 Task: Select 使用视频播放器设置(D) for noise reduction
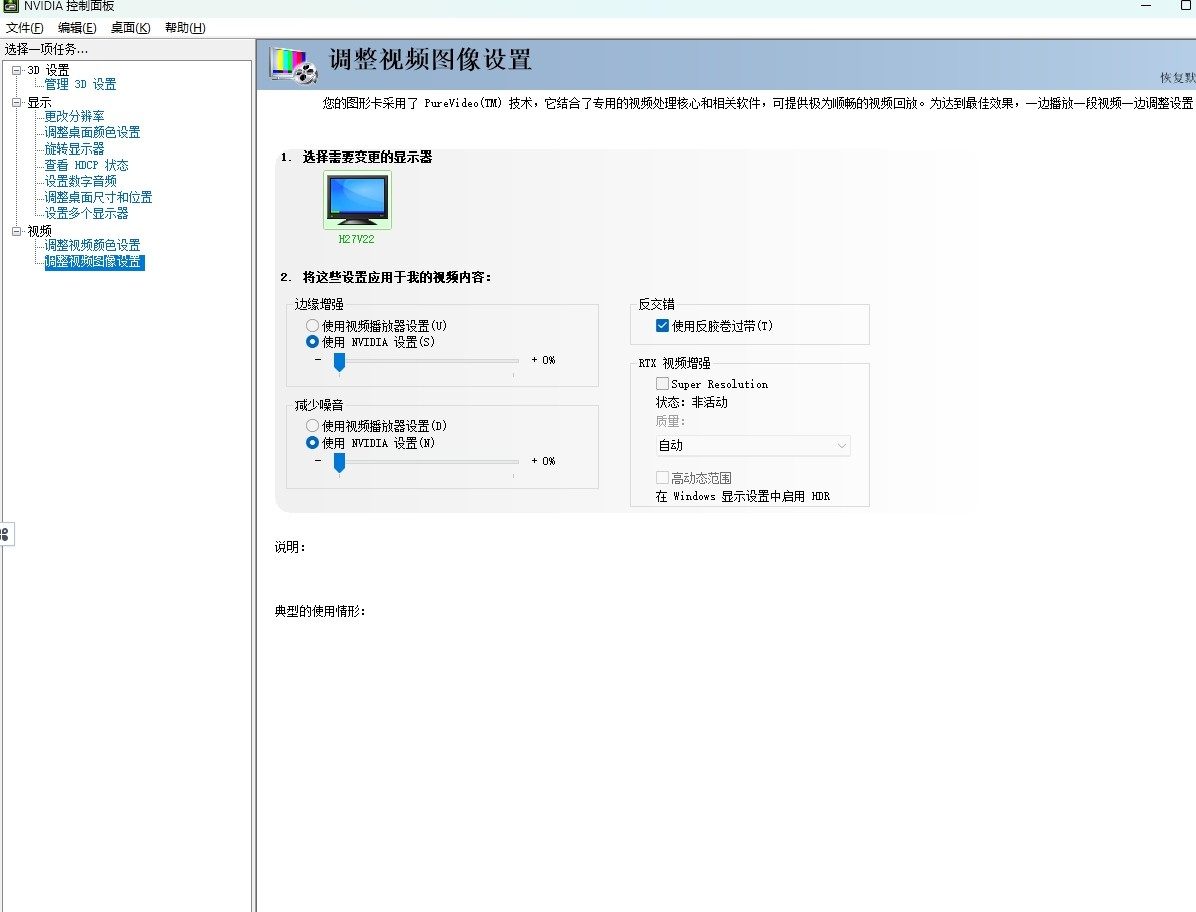tap(312, 425)
